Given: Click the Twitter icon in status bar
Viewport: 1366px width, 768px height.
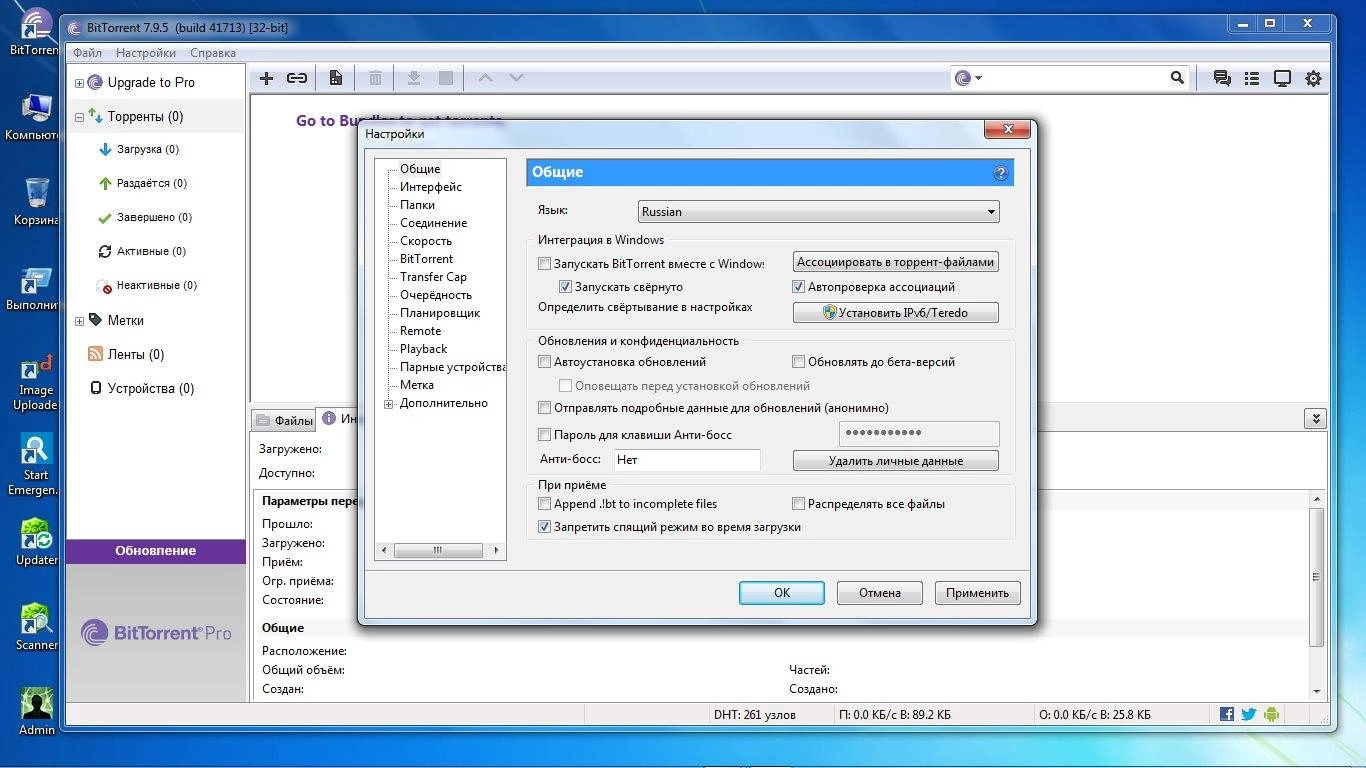Looking at the screenshot, I should coord(1249,714).
